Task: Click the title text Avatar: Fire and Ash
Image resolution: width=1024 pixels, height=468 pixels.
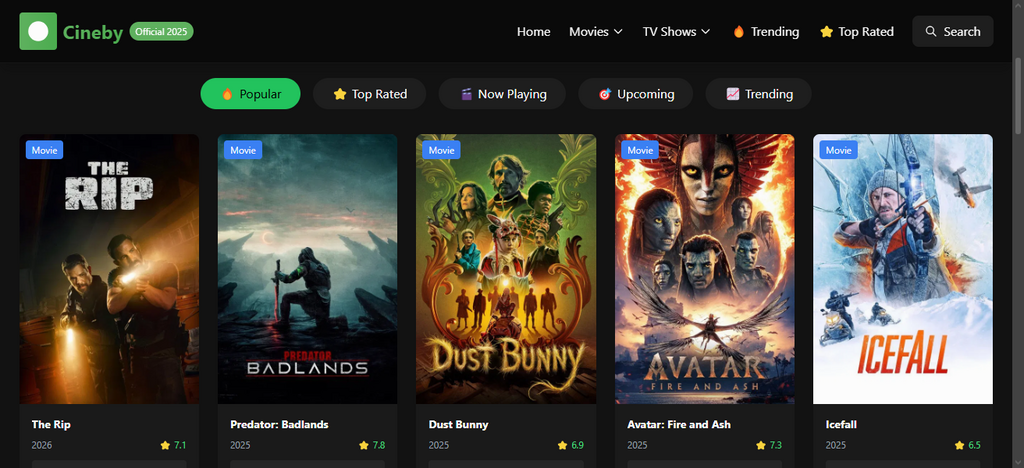Action: [679, 424]
